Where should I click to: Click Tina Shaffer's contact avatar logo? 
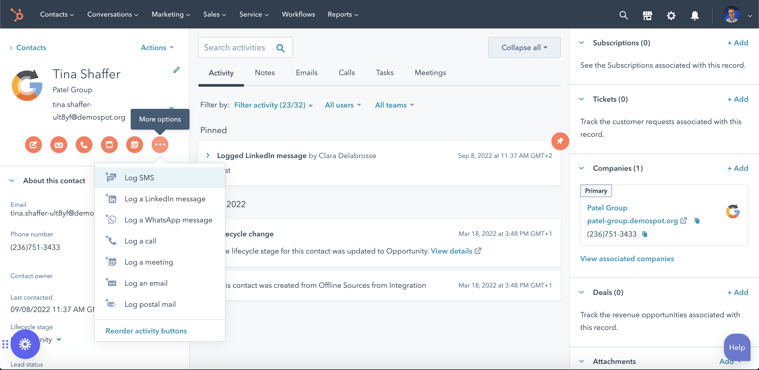(x=27, y=85)
